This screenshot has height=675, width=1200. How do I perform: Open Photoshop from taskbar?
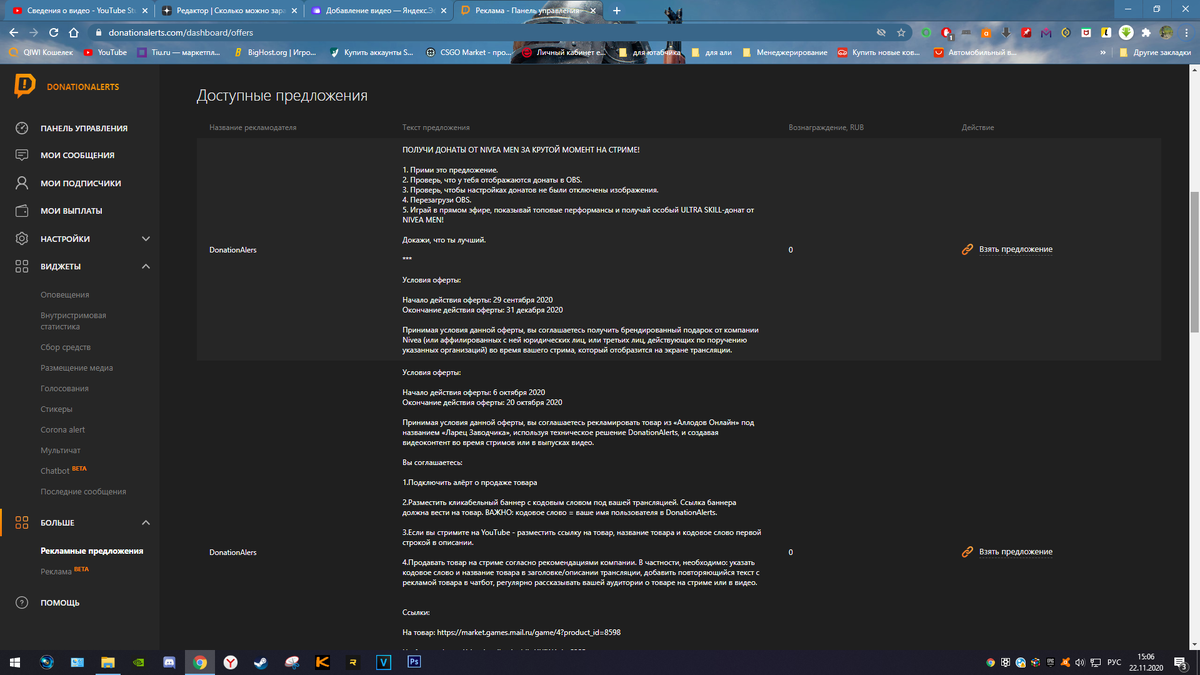tap(414, 662)
